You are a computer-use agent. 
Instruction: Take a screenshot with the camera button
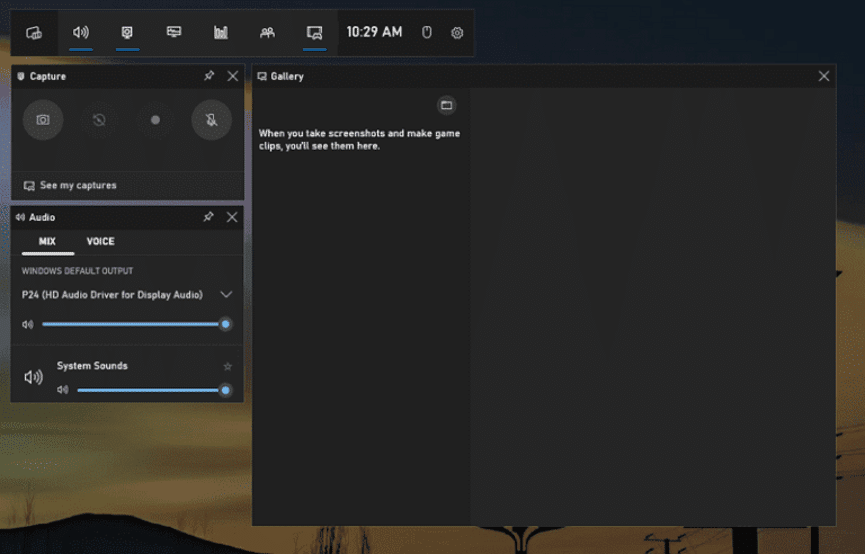point(43,120)
